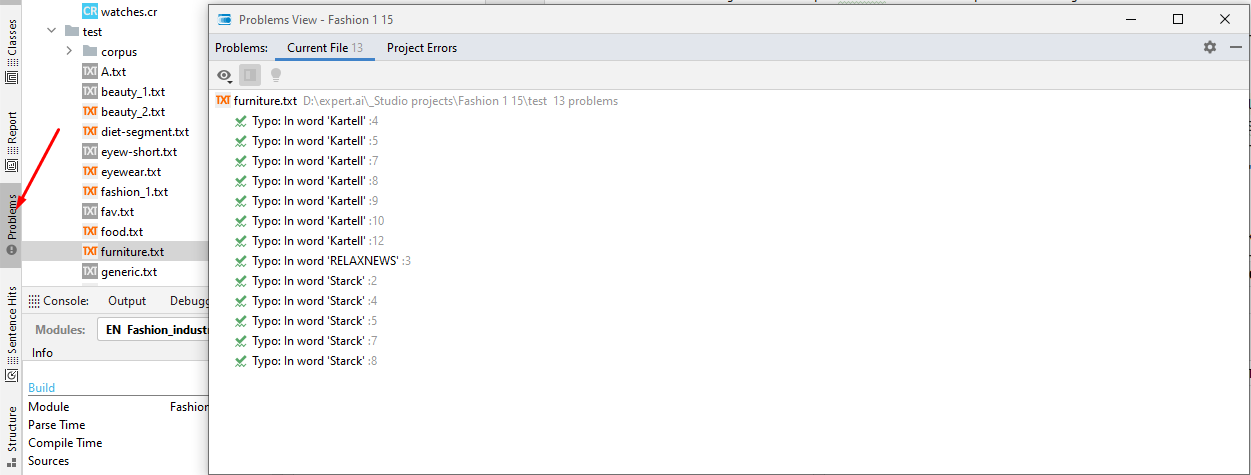Screen dimensions: 1251x475
Task: Click the eye view-options icon
Action: click(x=224, y=75)
